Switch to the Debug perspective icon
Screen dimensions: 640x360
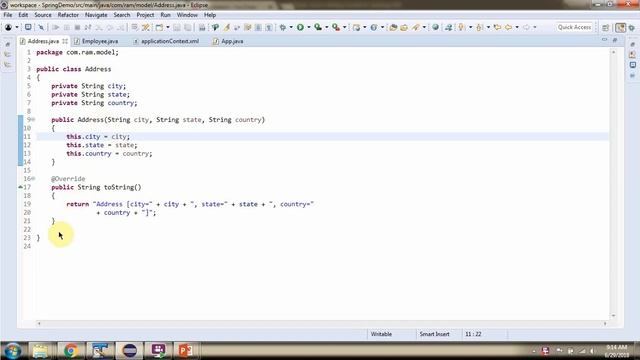click(x=632, y=28)
